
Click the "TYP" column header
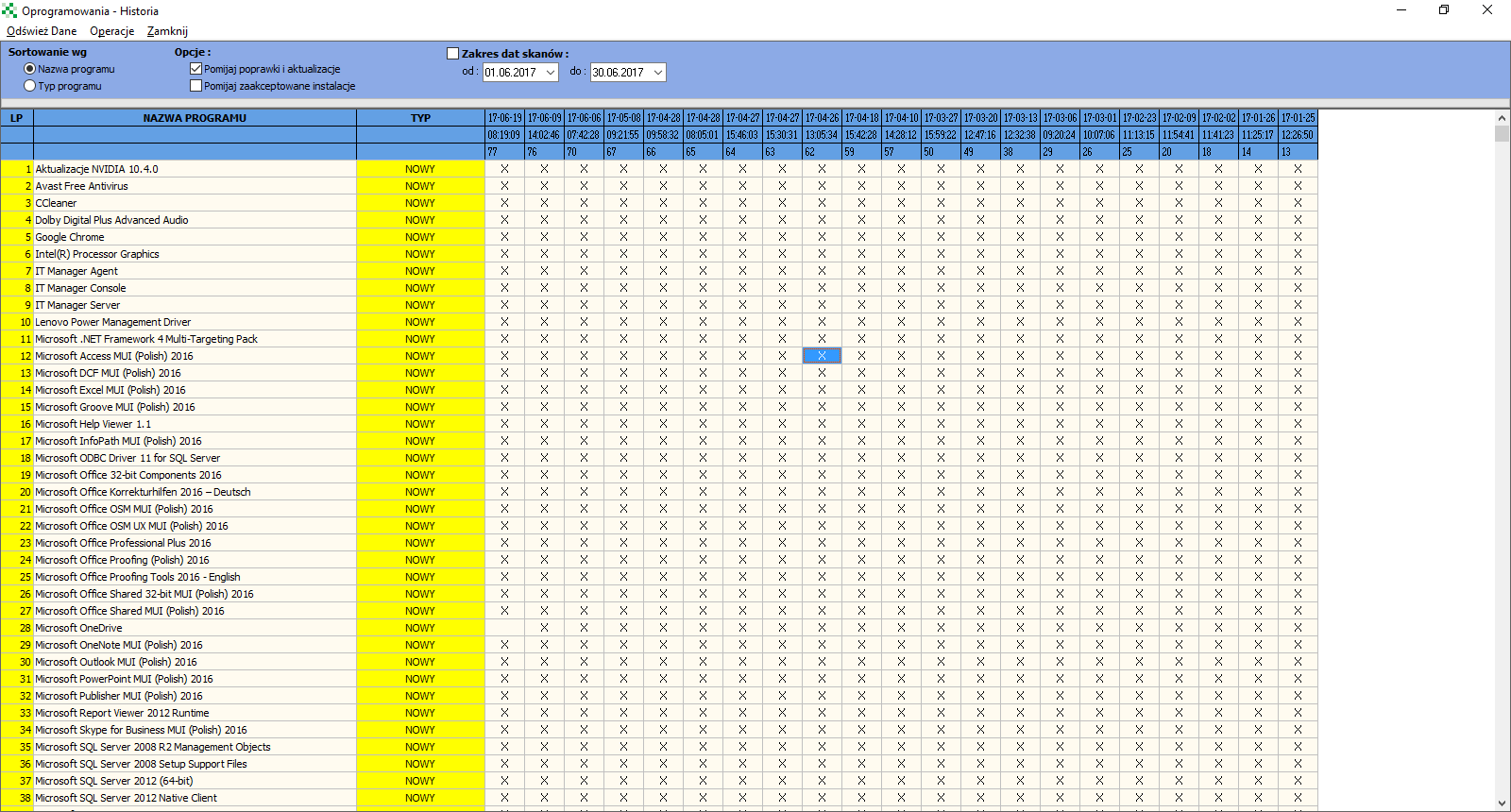coord(420,118)
